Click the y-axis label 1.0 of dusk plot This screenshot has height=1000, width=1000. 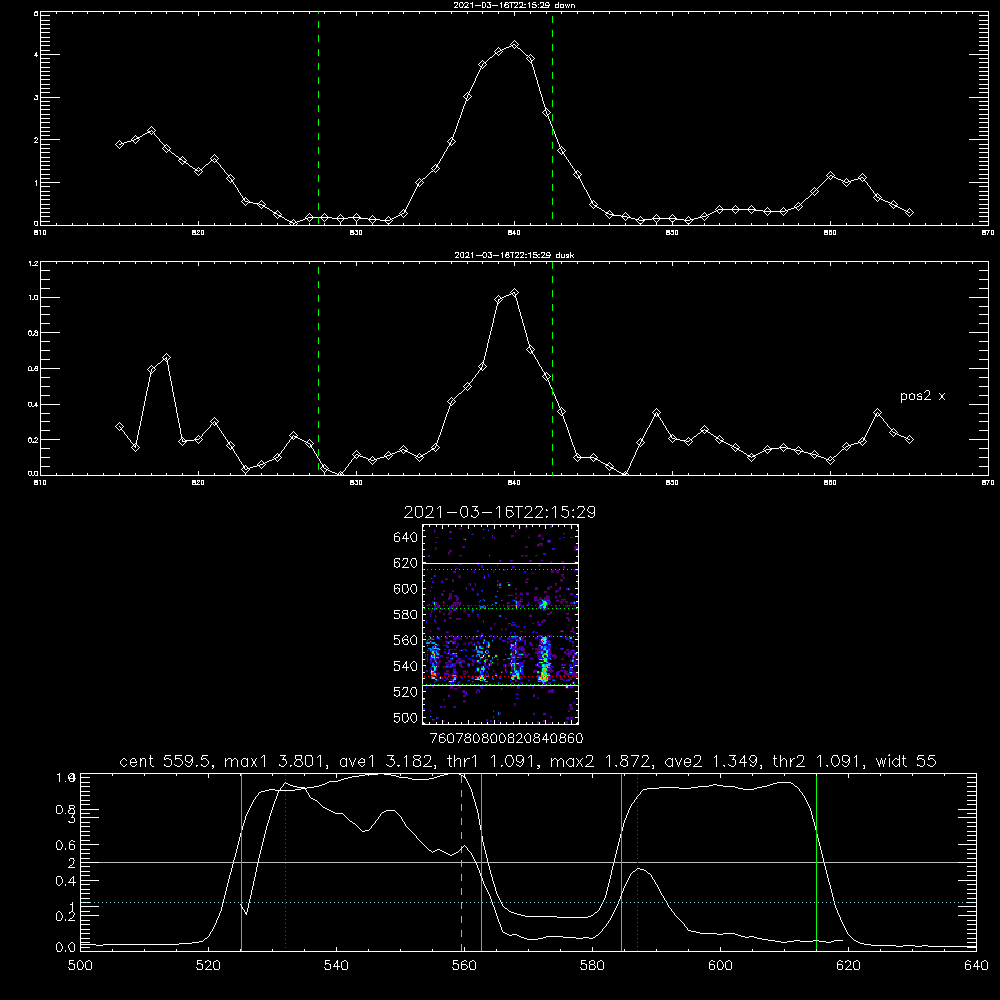point(33,298)
